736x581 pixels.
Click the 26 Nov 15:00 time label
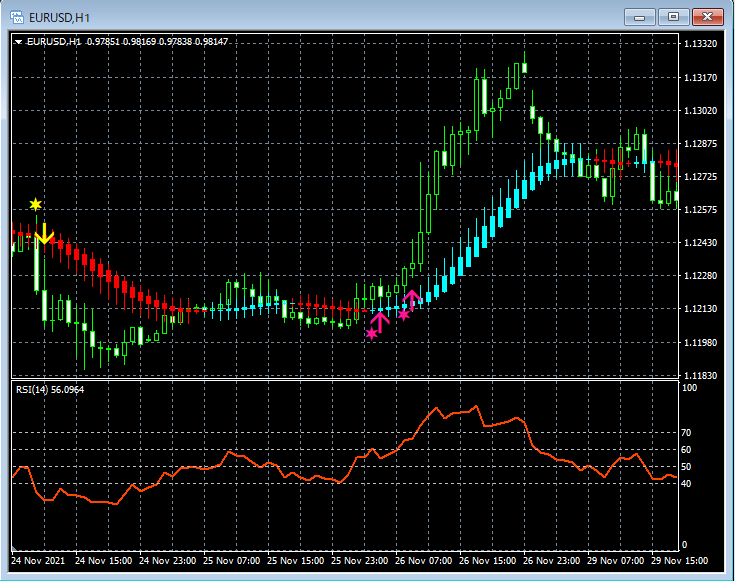tap(487, 560)
